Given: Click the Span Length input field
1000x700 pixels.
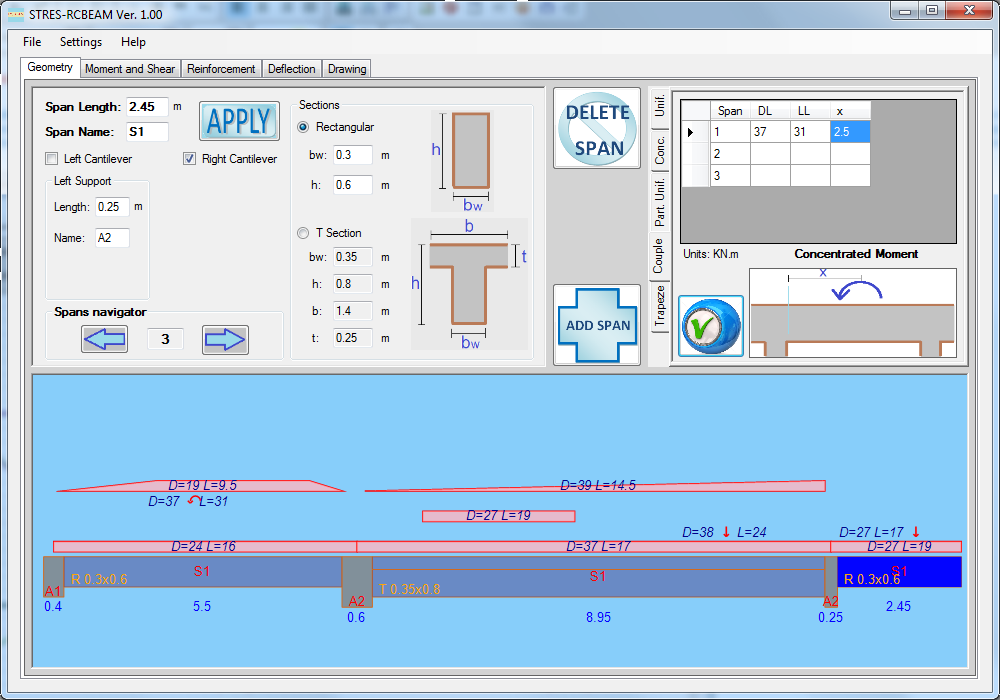Looking at the screenshot, I should [147, 106].
